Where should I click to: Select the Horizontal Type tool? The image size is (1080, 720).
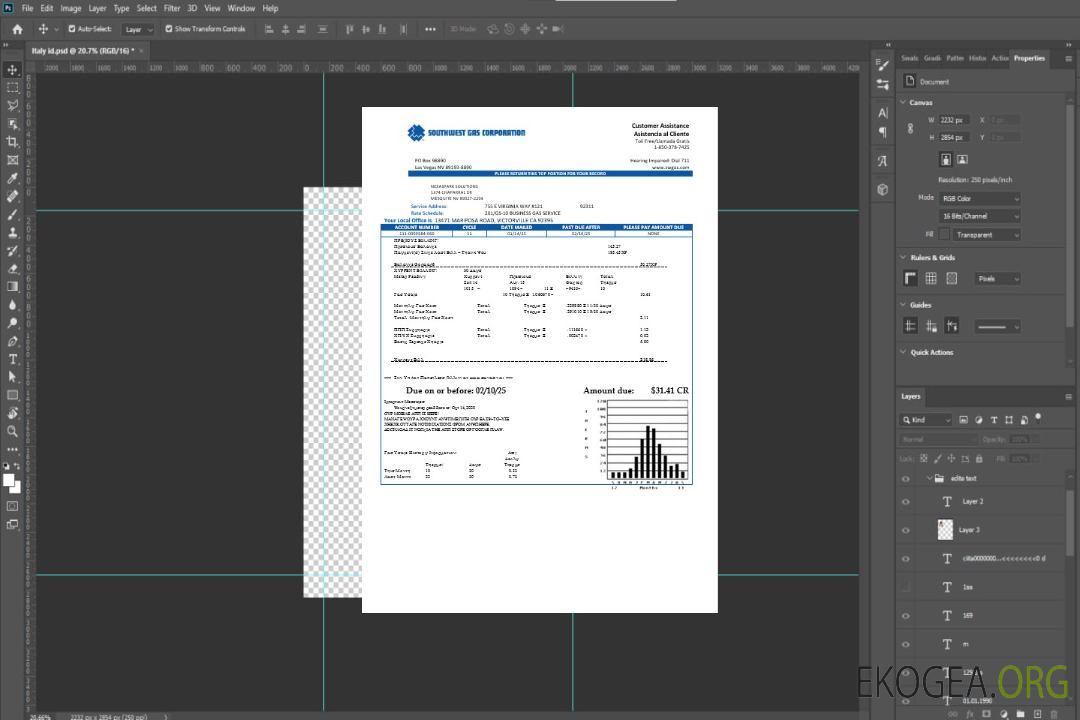(12, 359)
